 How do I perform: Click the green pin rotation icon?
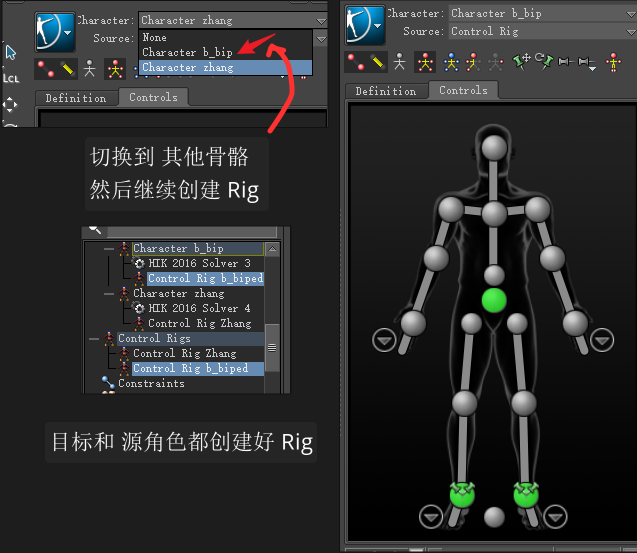click(x=542, y=63)
